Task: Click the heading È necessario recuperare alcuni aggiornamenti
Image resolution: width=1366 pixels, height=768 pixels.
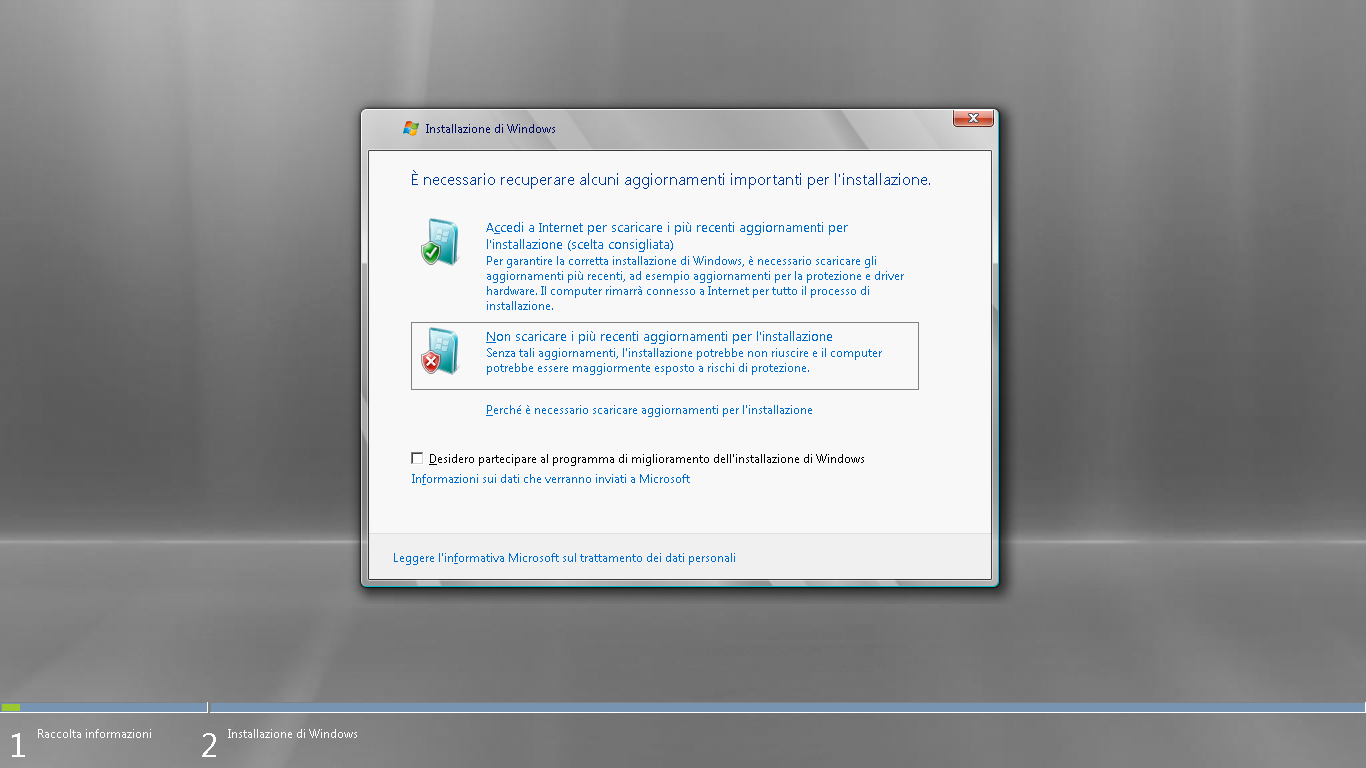Action: (671, 180)
